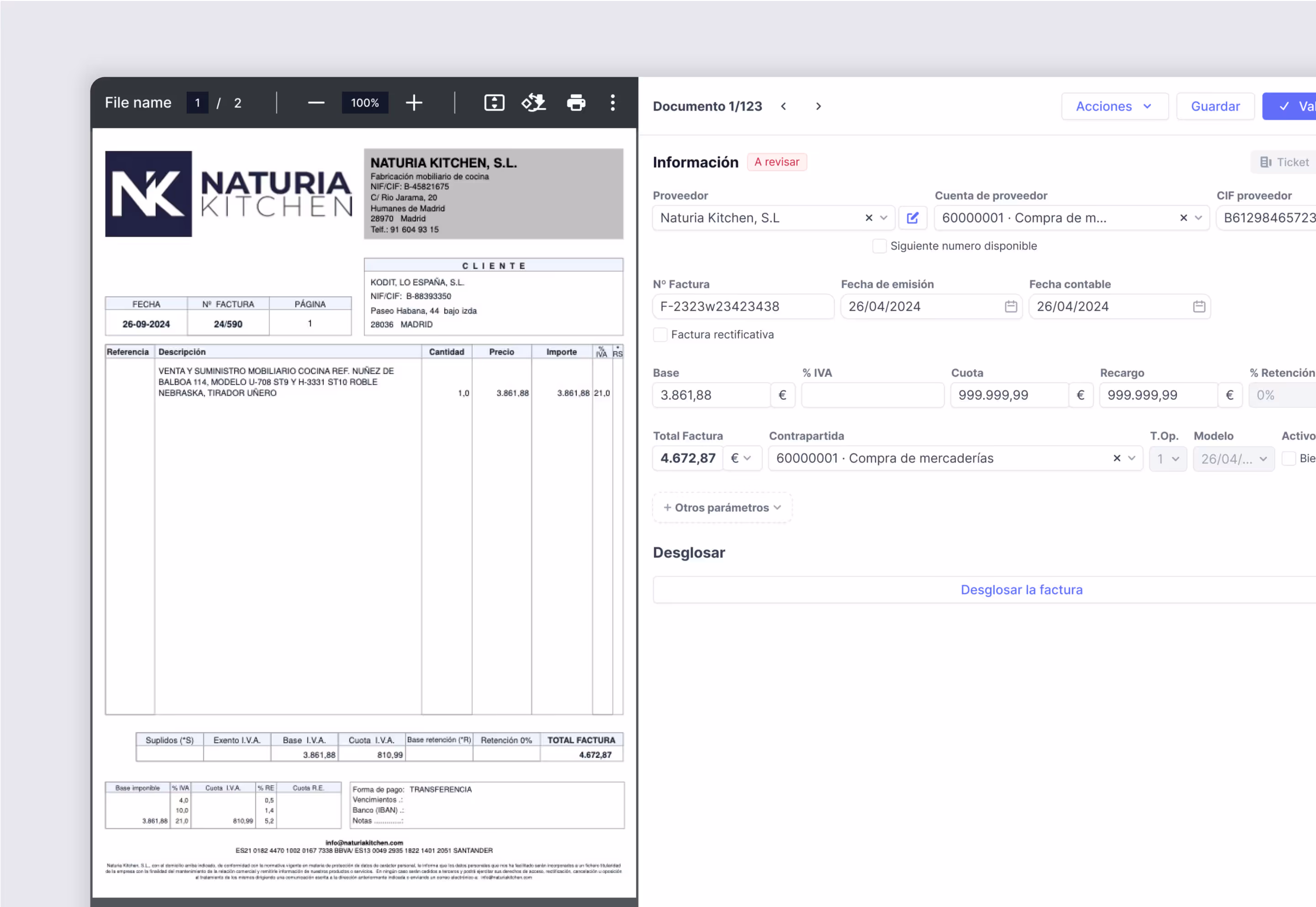Open the Acciones dropdown
Image resolution: width=1316 pixels, height=907 pixels.
tap(1115, 106)
